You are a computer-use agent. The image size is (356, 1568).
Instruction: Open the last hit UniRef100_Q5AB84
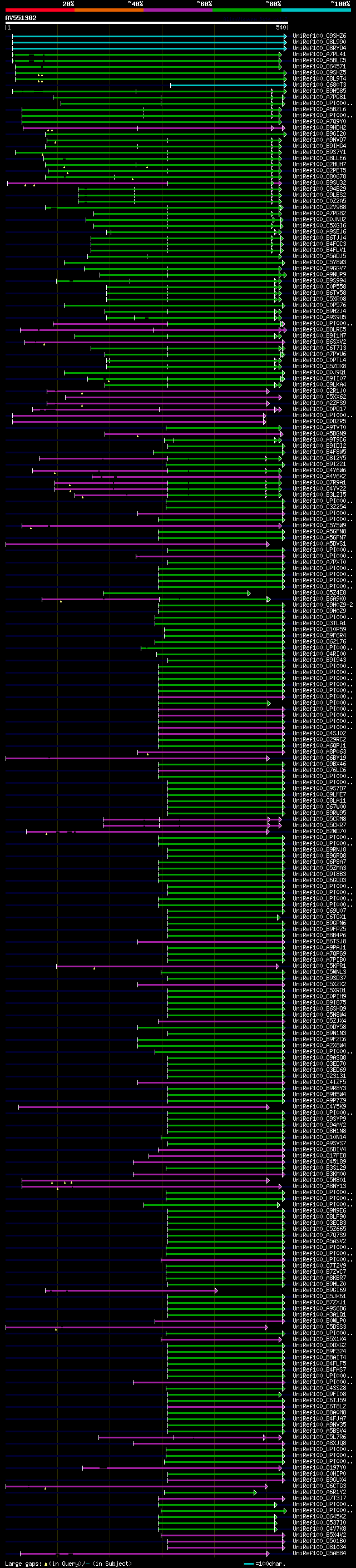pos(319,1553)
